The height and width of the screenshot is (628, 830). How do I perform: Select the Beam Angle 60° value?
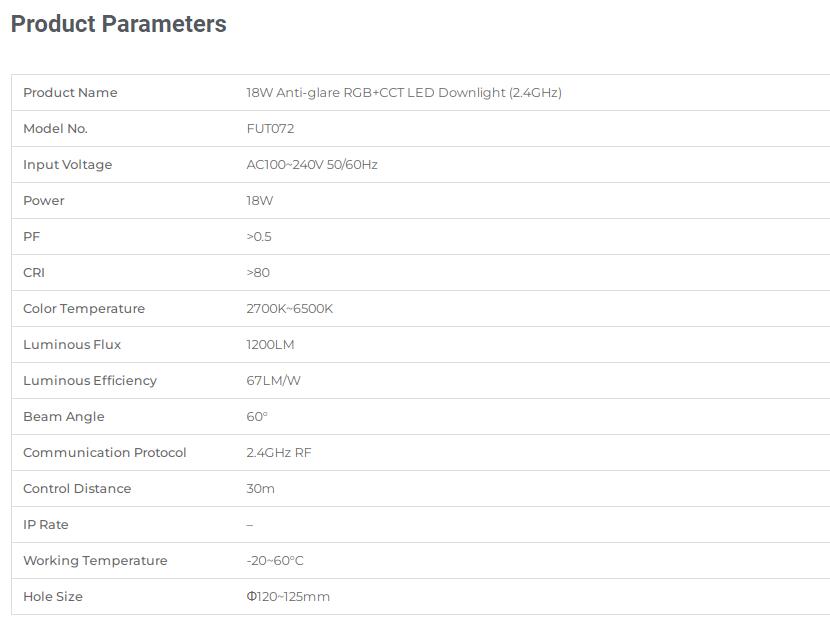pyautogui.click(x=257, y=417)
